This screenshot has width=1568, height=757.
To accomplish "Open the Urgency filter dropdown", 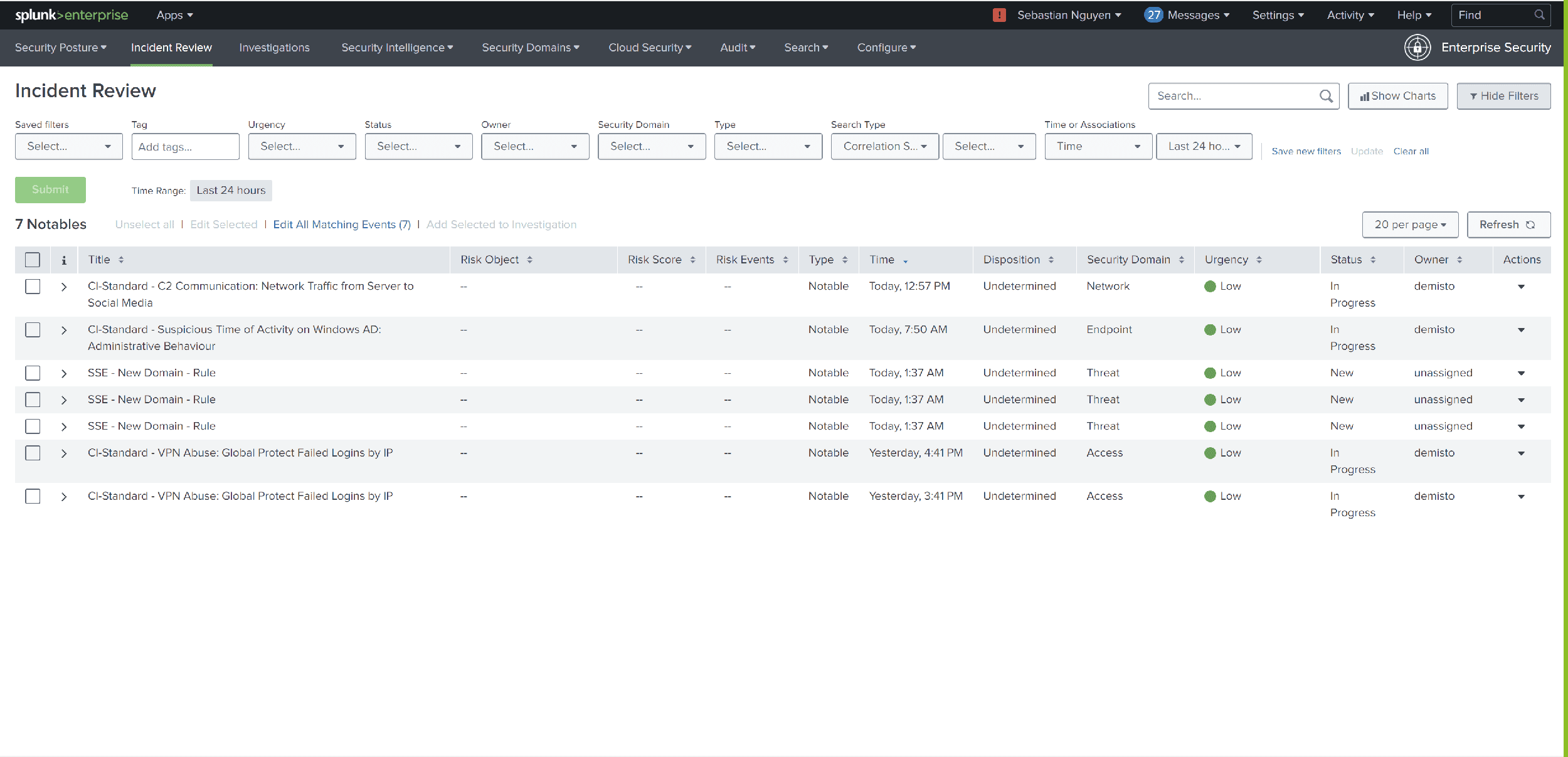I will [302, 146].
